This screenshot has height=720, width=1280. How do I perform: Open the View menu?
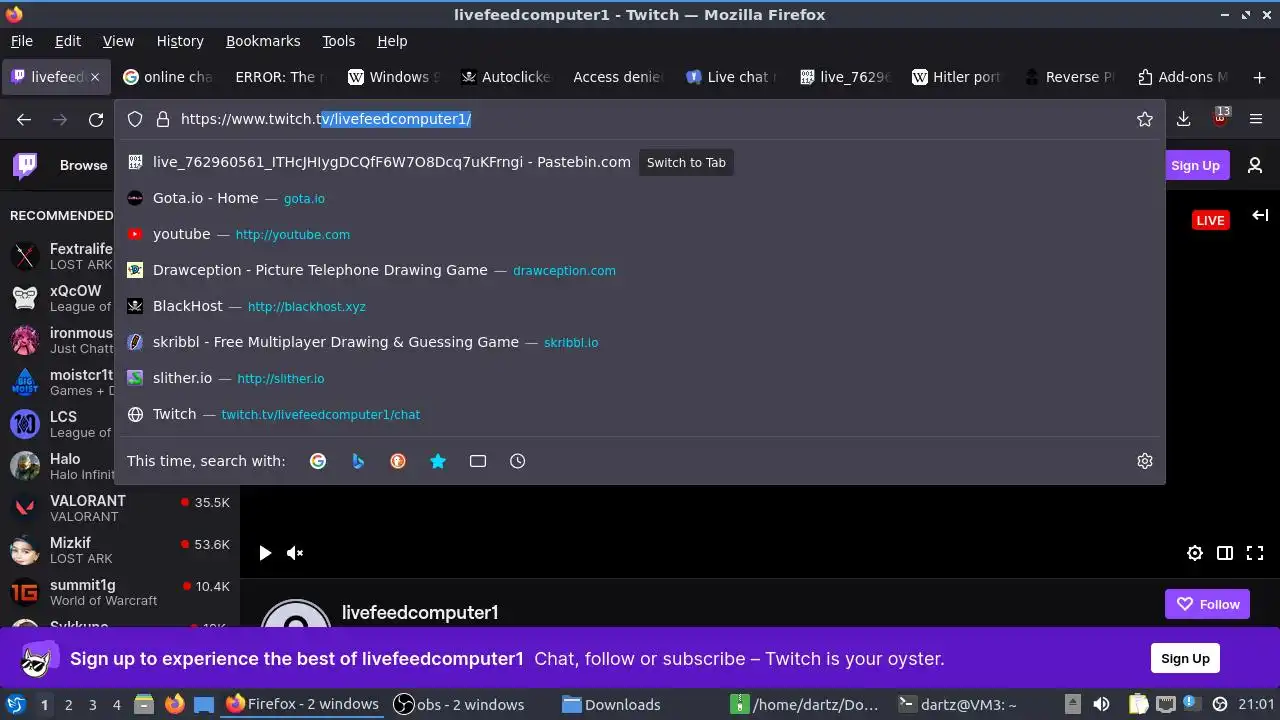[x=118, y=41]
